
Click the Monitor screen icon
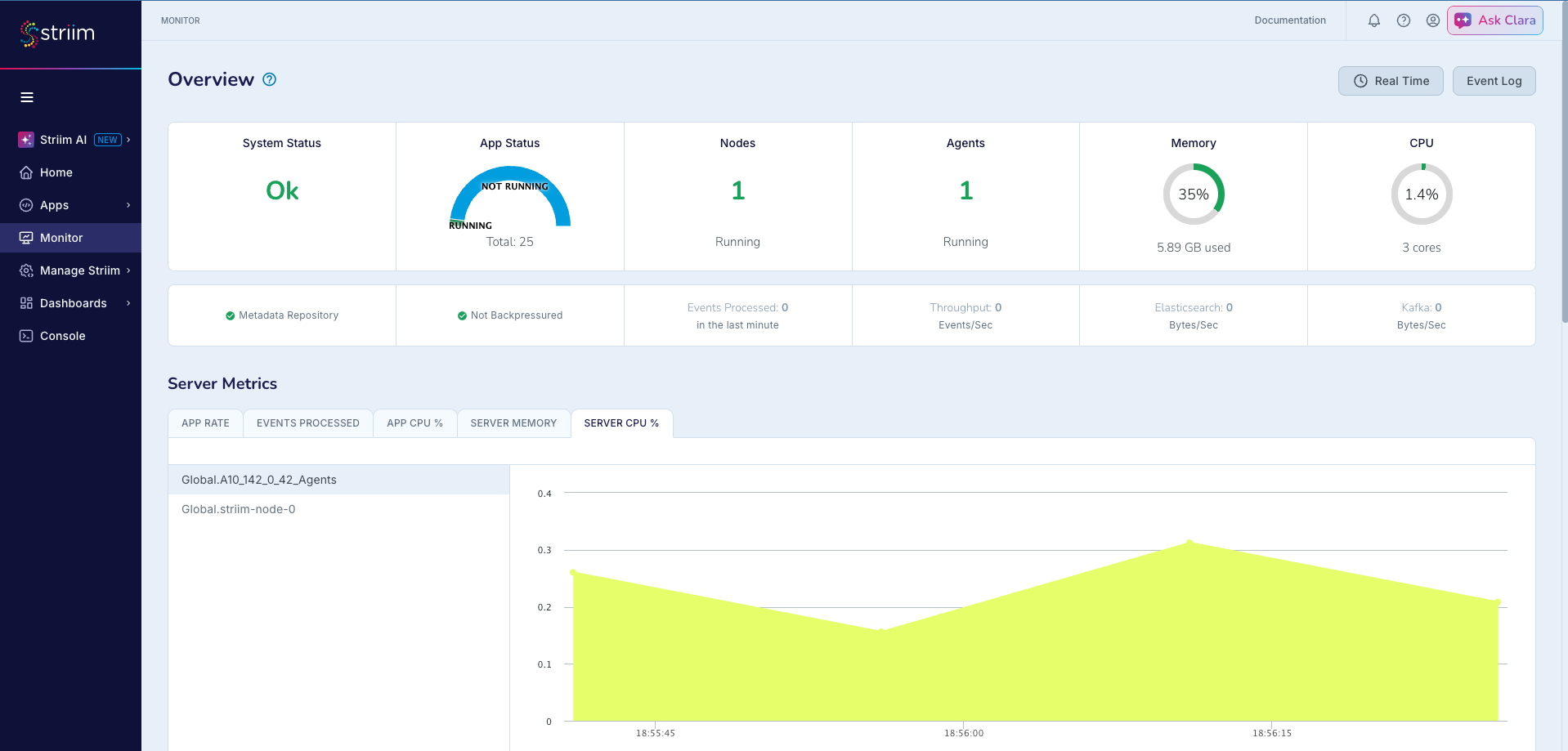point(26,238)
